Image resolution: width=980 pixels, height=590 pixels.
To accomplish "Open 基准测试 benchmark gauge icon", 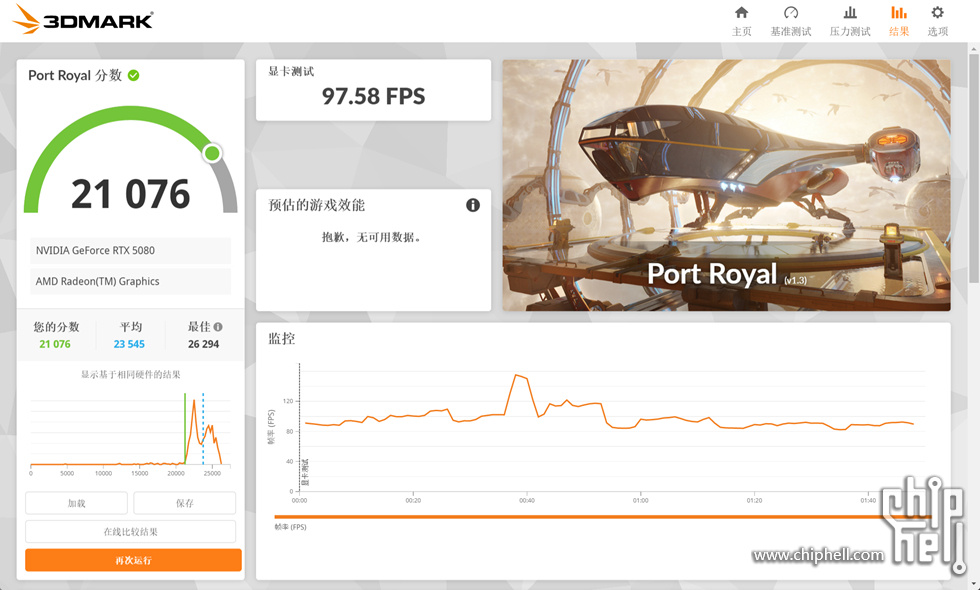I will pyautogui.click(x=791, y=13).
